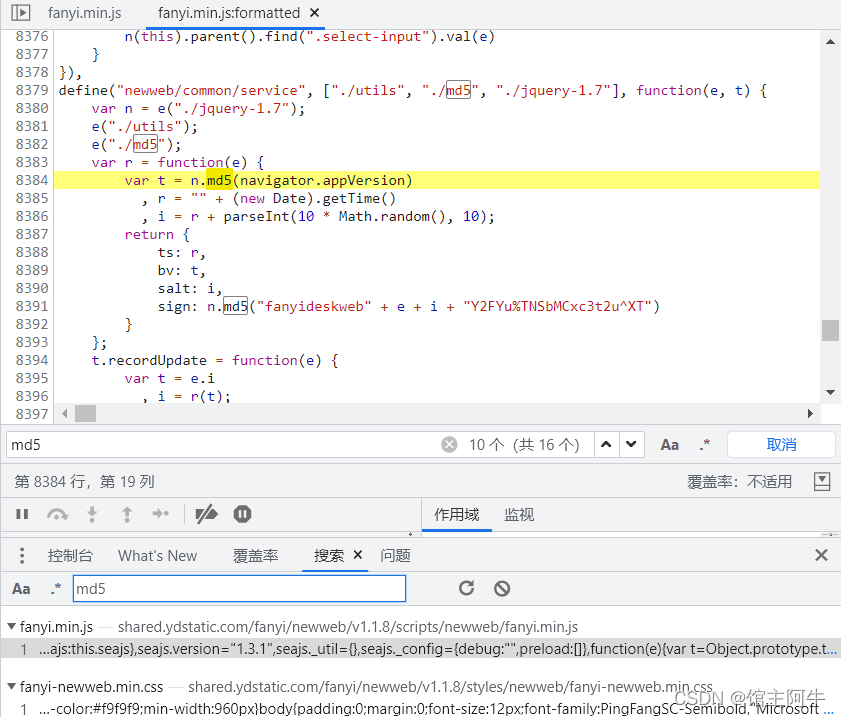The image size is (841, 717).
Task: Collapse fanyi-newweb.min.css result group
Action: pos(11,686)
